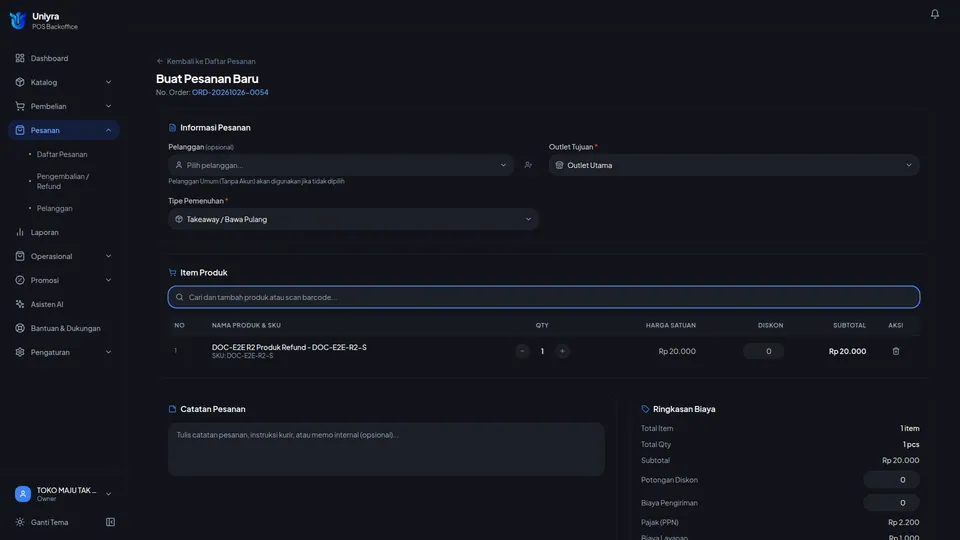Click the Item Produk cart icon
The width and height of the screenshot is (960, 540).
[x=172, y=272]
